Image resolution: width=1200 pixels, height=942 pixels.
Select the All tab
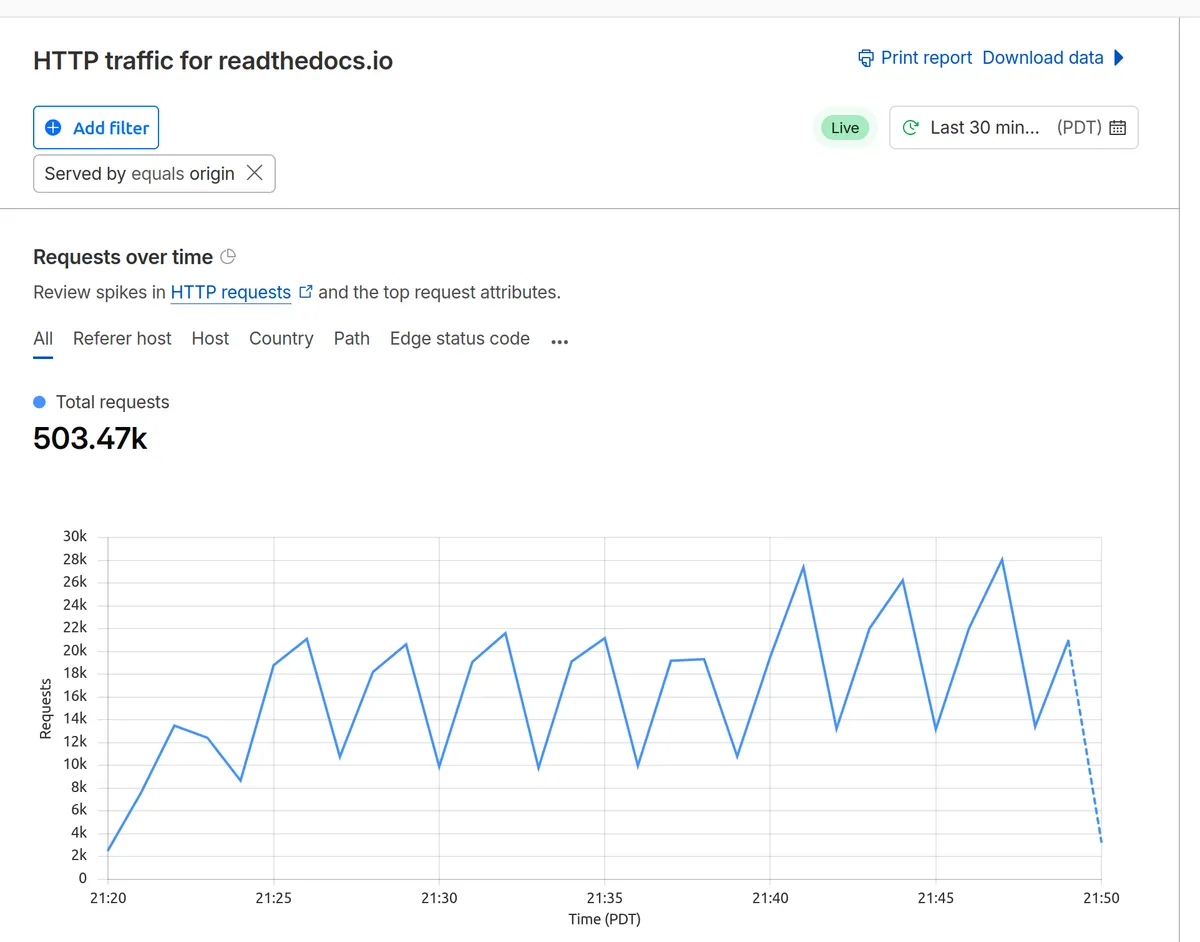(43, 339)
